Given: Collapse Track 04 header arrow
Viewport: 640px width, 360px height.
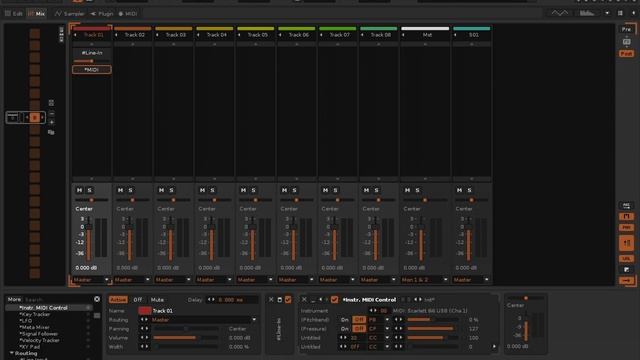Looking at the screenshot, I should pos(198,35).
